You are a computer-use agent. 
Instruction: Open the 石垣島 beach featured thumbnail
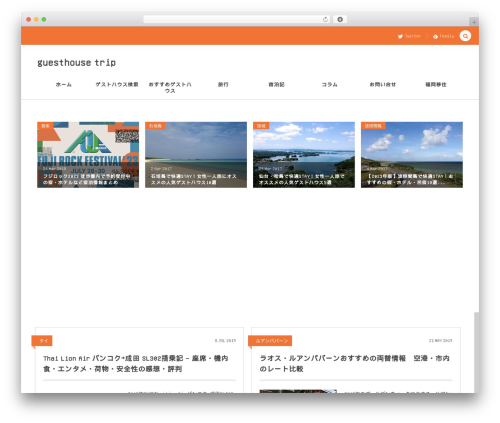[x=196, y=155]
